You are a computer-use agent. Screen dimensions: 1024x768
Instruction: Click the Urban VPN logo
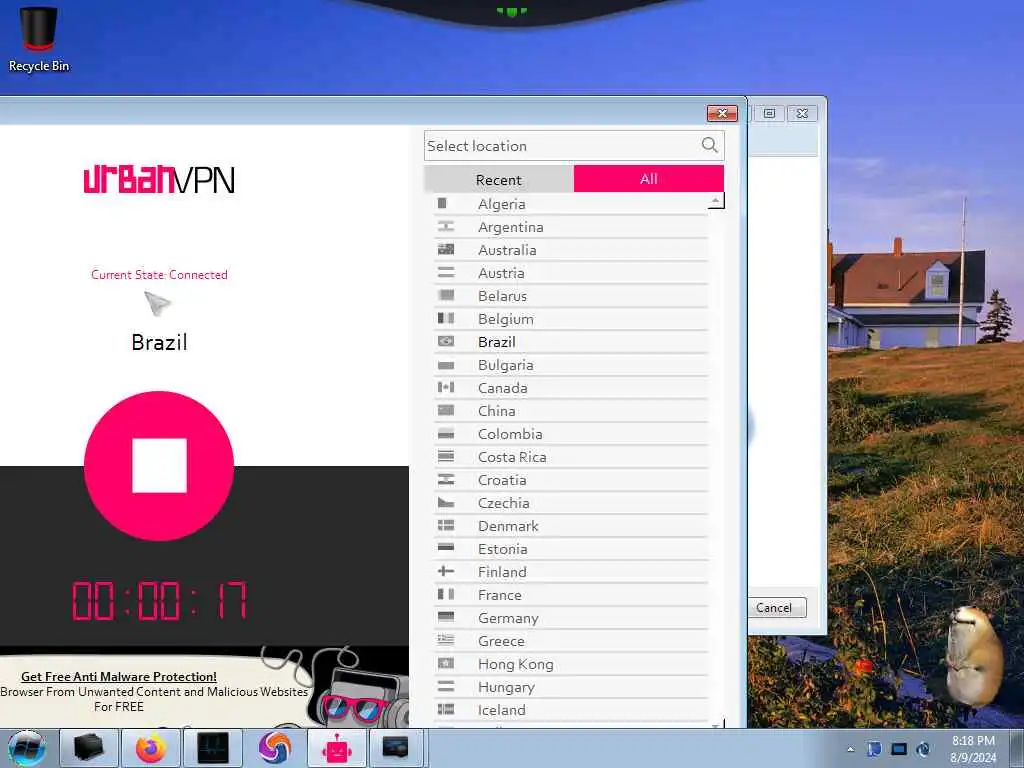[159, 180]
